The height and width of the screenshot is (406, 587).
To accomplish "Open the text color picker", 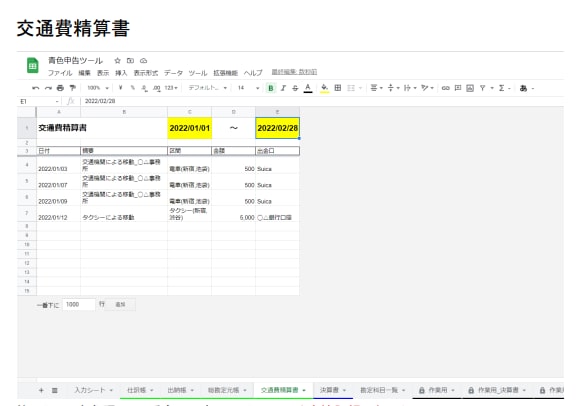I will point(308,88).
